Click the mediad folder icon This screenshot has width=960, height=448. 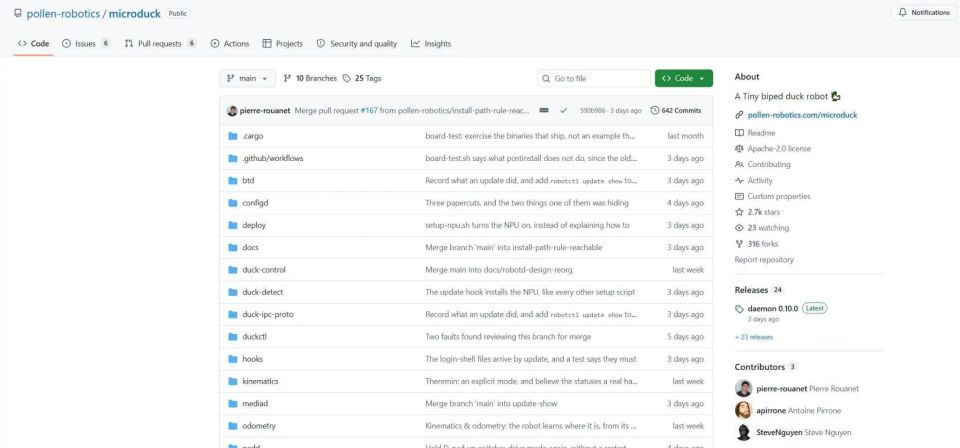point(233,404)
